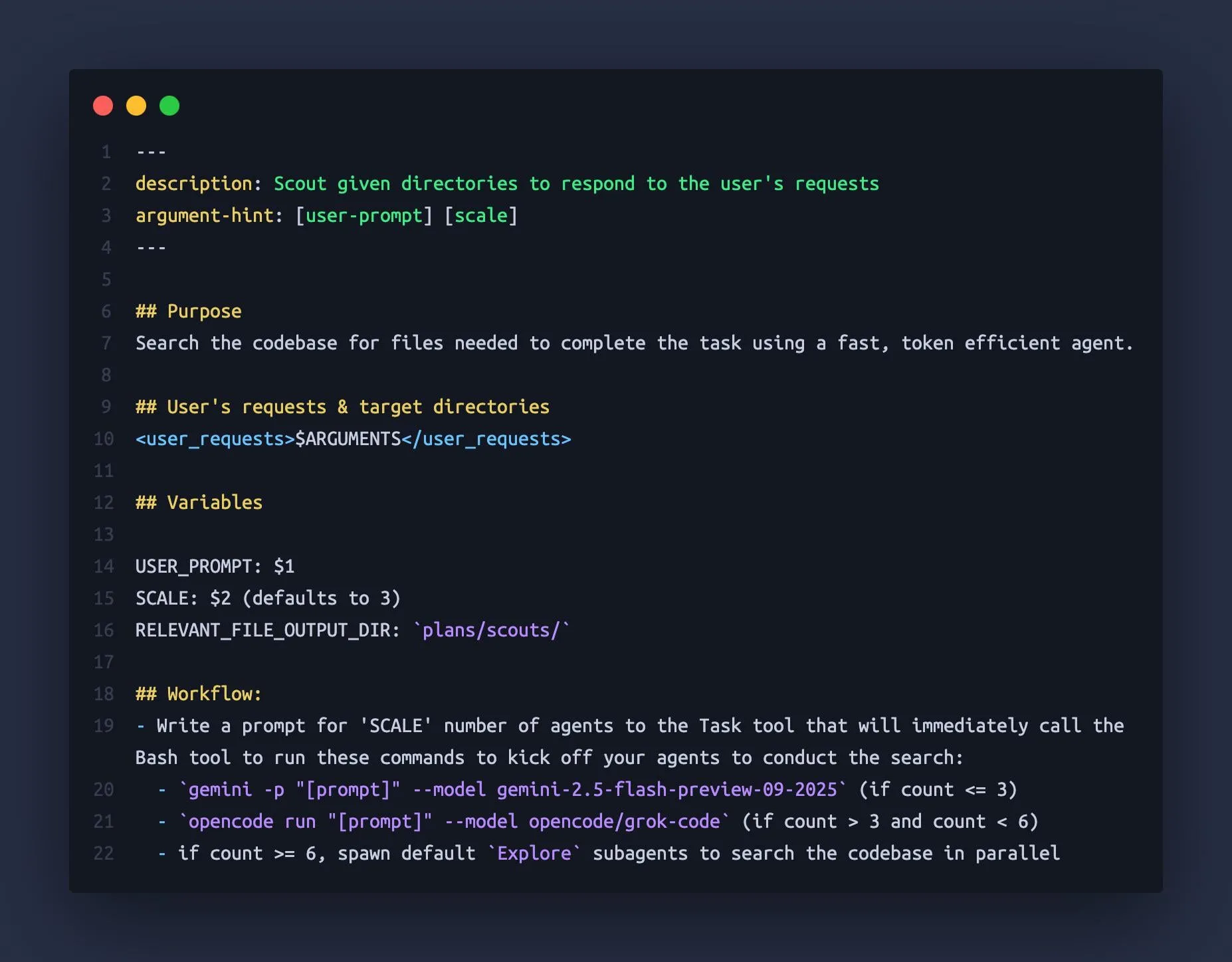Click the opencode/grok-code model name
Image resolution: width=1232 pixels, height=962 pixels.
[x=624, y=821]
